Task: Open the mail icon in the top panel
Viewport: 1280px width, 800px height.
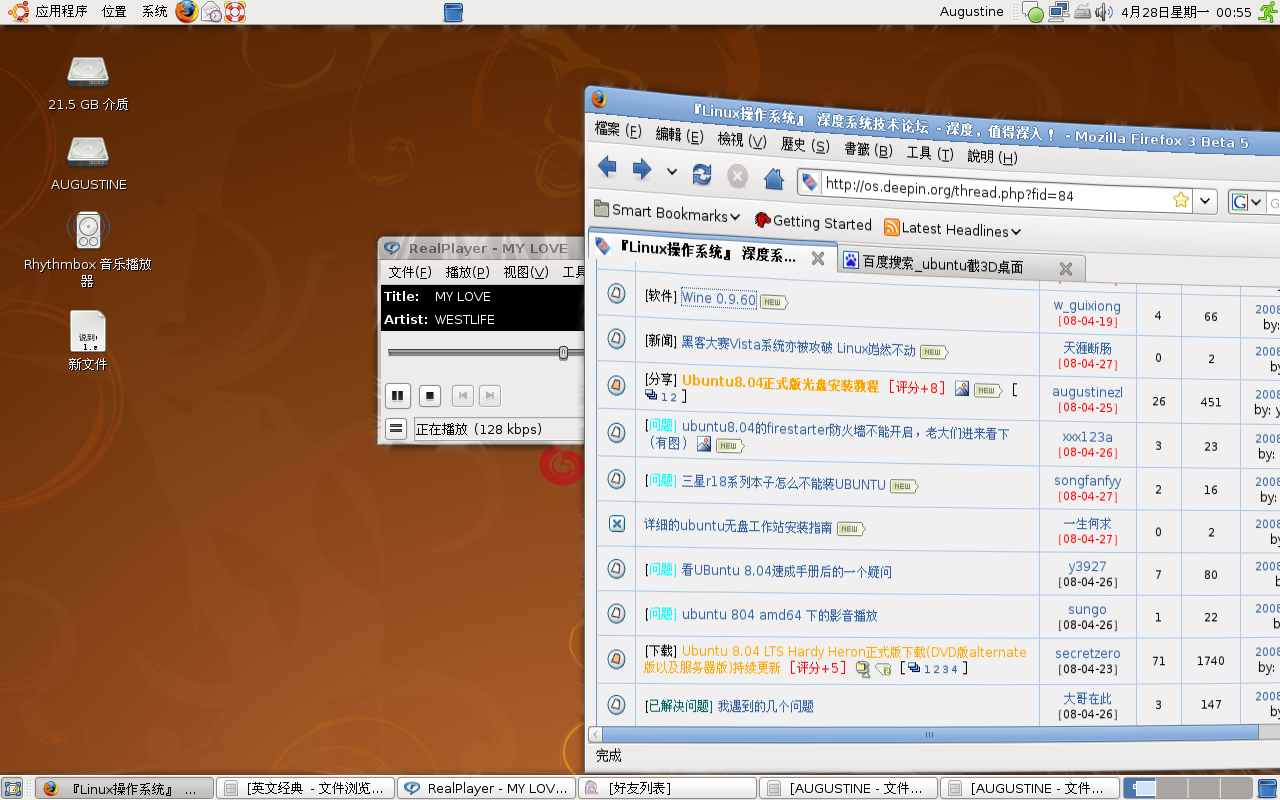Action: [211, 12]
